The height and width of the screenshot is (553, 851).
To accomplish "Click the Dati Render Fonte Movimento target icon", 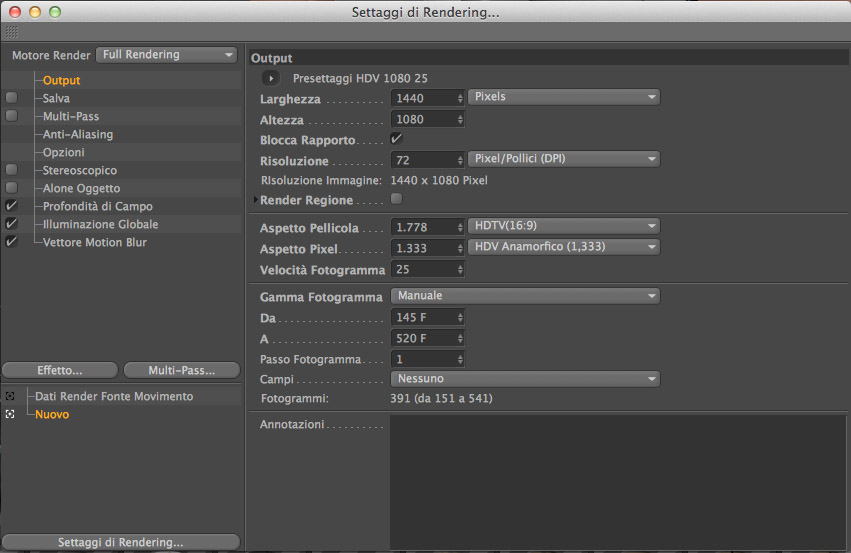I will [x=10, y=396].
